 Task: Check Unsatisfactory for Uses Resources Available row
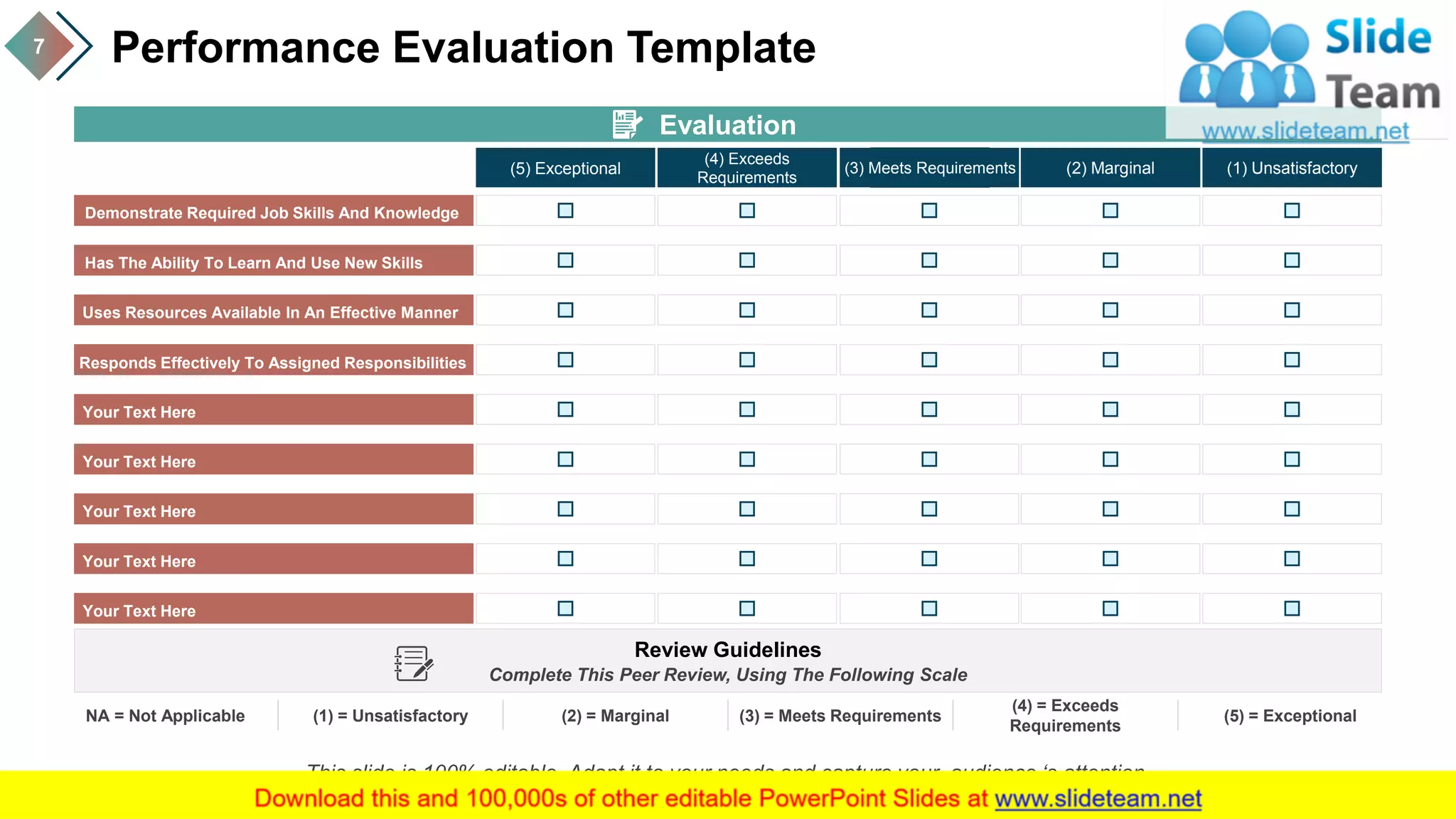[x=1292, y=310]
